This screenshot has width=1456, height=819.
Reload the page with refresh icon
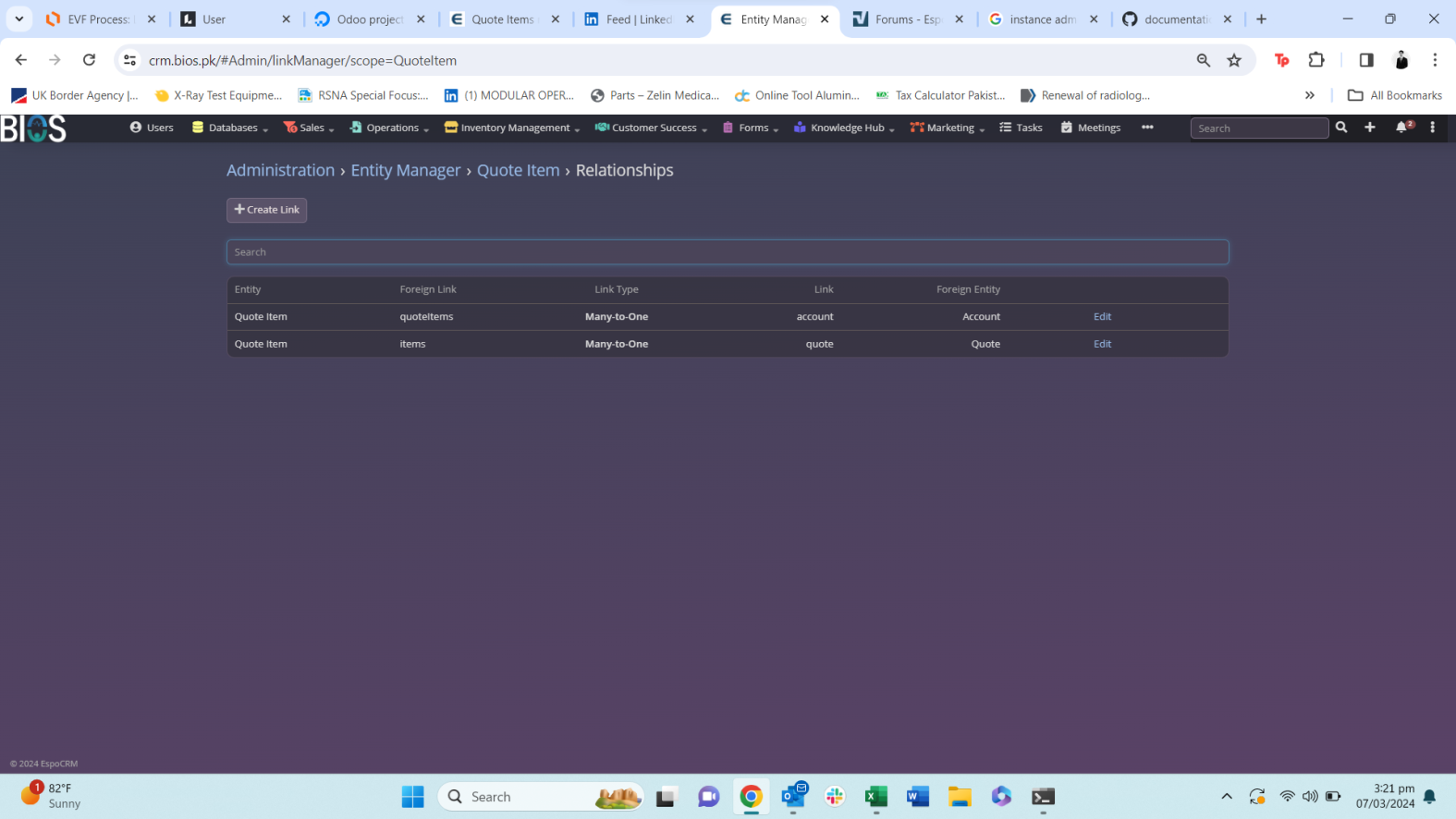pyautogui.click(x=89, y=60)
